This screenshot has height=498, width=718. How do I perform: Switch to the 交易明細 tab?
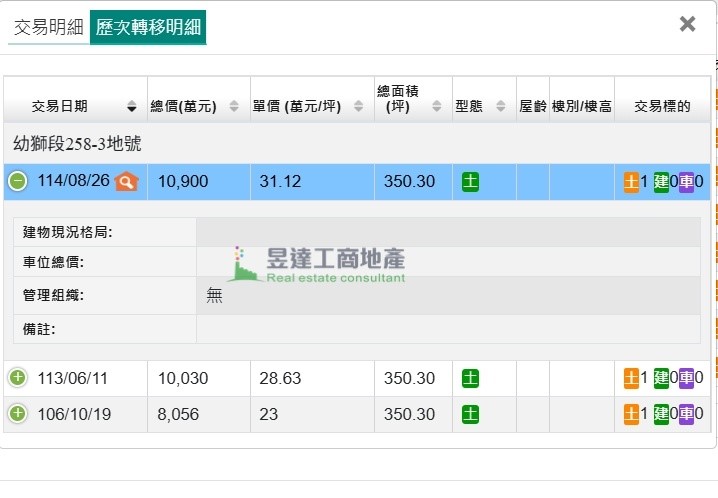48,27
